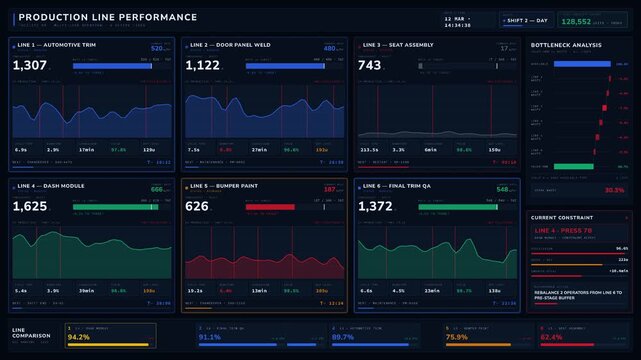
Task: Click the amber status dot beside Line 5
Action: pos(186,188)
